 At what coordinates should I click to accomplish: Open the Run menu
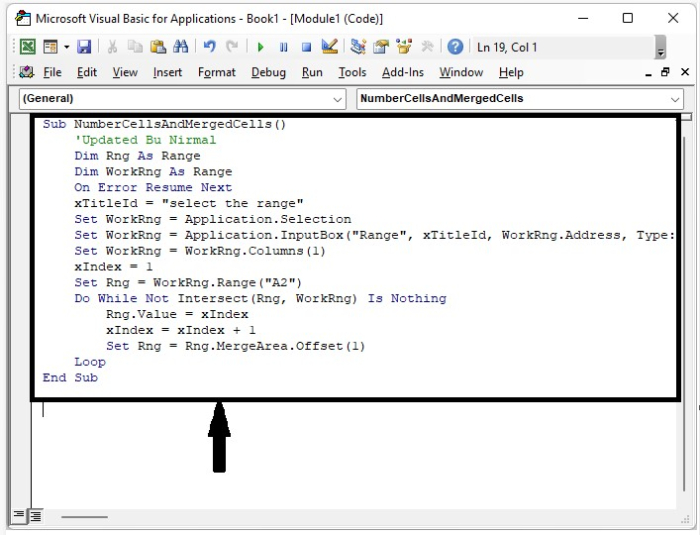click(x=312, y=72)
